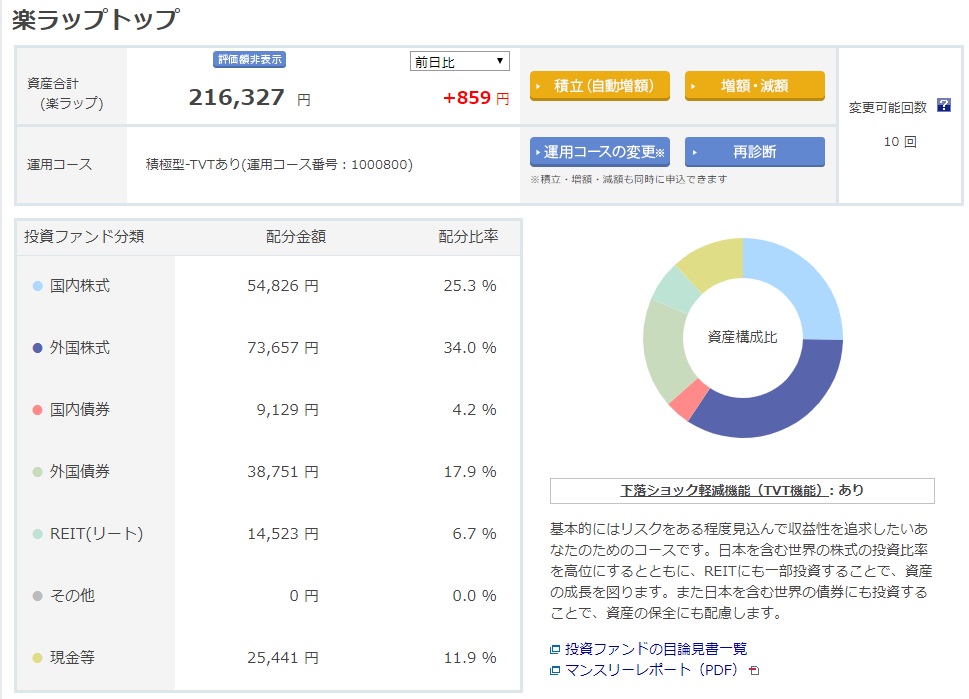Open the 前日比 dropdown
Viewport: 969px width, 699px height.
[x=460, y=61]
